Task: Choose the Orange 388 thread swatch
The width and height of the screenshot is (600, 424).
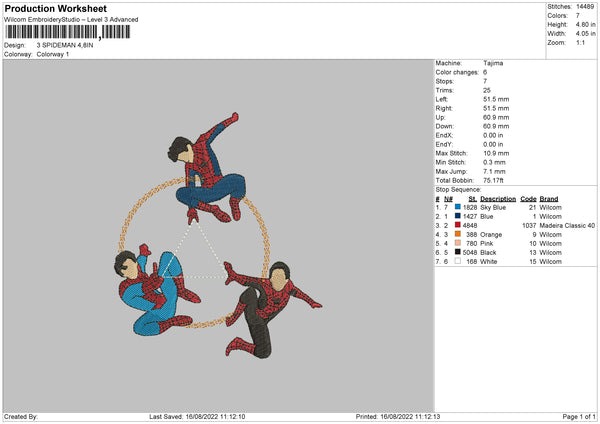Action: click(458, 234)
